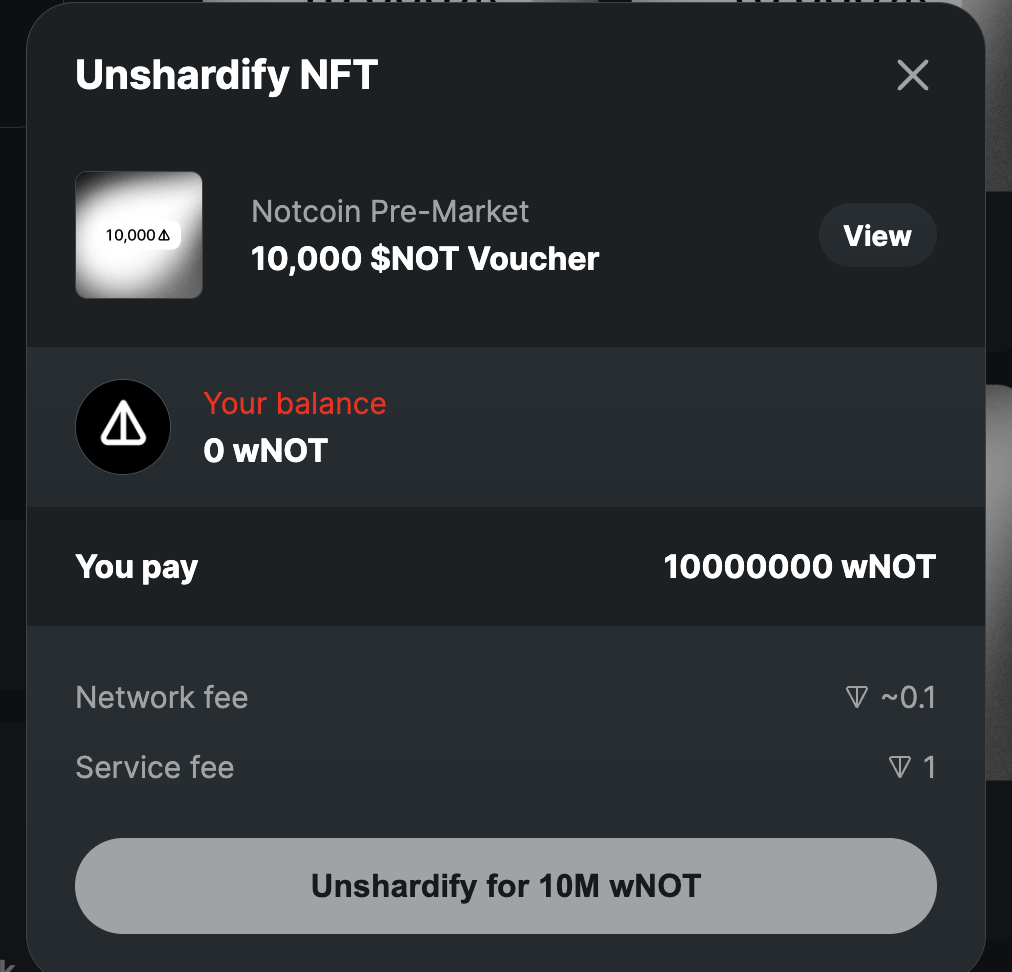Click the TON icon beside Network fee

click(x=856, y=697)
